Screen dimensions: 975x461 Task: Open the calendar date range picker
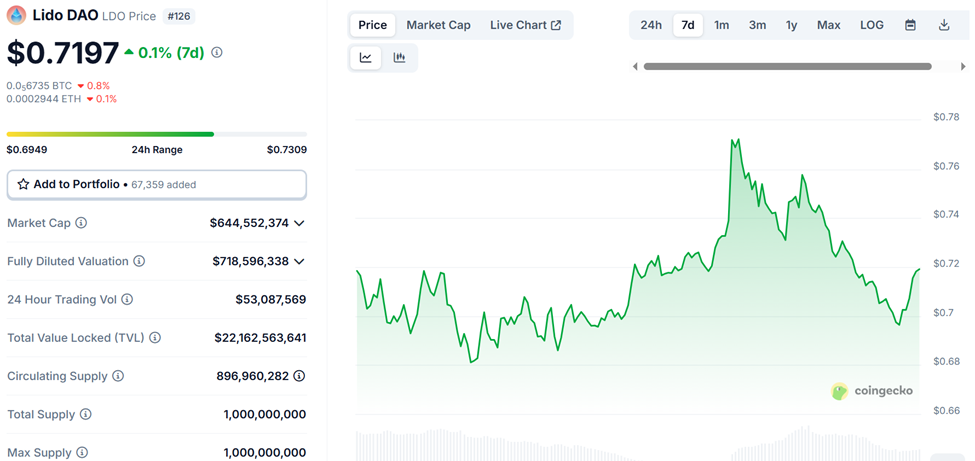910,25
